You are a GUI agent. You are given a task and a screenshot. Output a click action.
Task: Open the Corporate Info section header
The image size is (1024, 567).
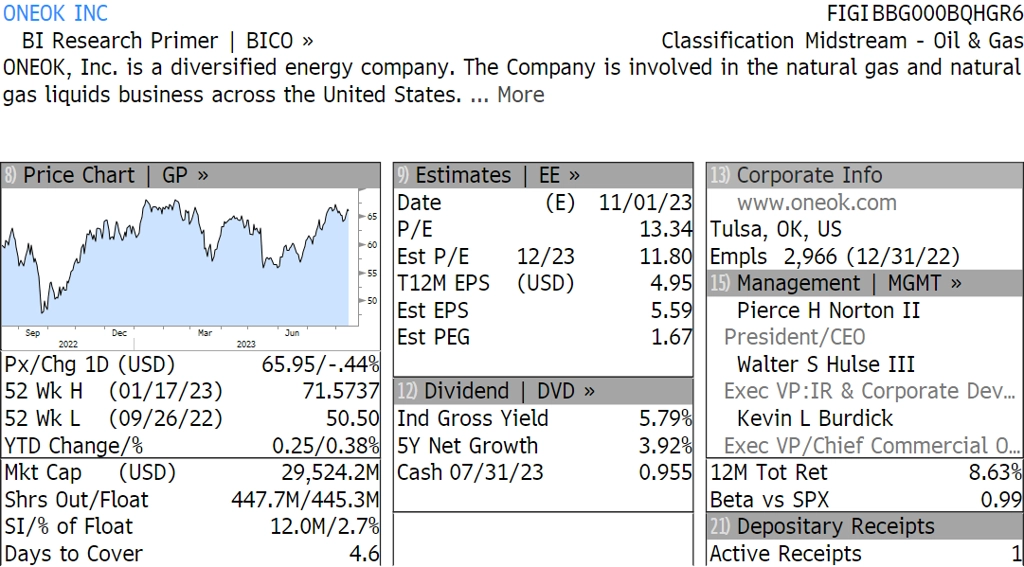809,175
